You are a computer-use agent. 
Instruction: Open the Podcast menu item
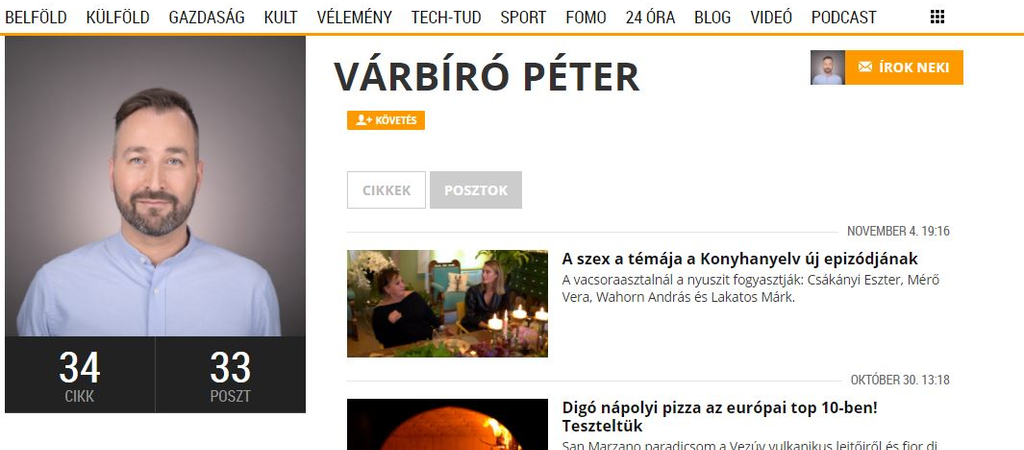pyautogui.click(x=844, y=18)
